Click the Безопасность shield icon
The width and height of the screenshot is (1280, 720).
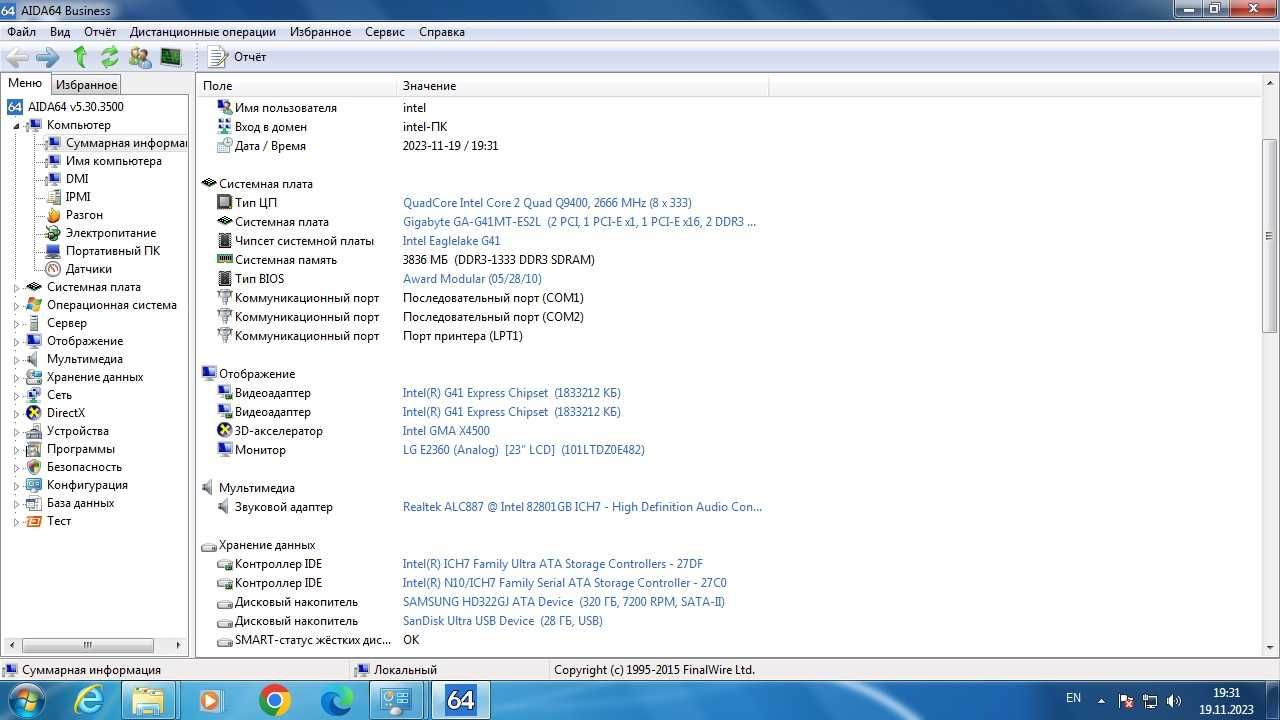point(34,467)
